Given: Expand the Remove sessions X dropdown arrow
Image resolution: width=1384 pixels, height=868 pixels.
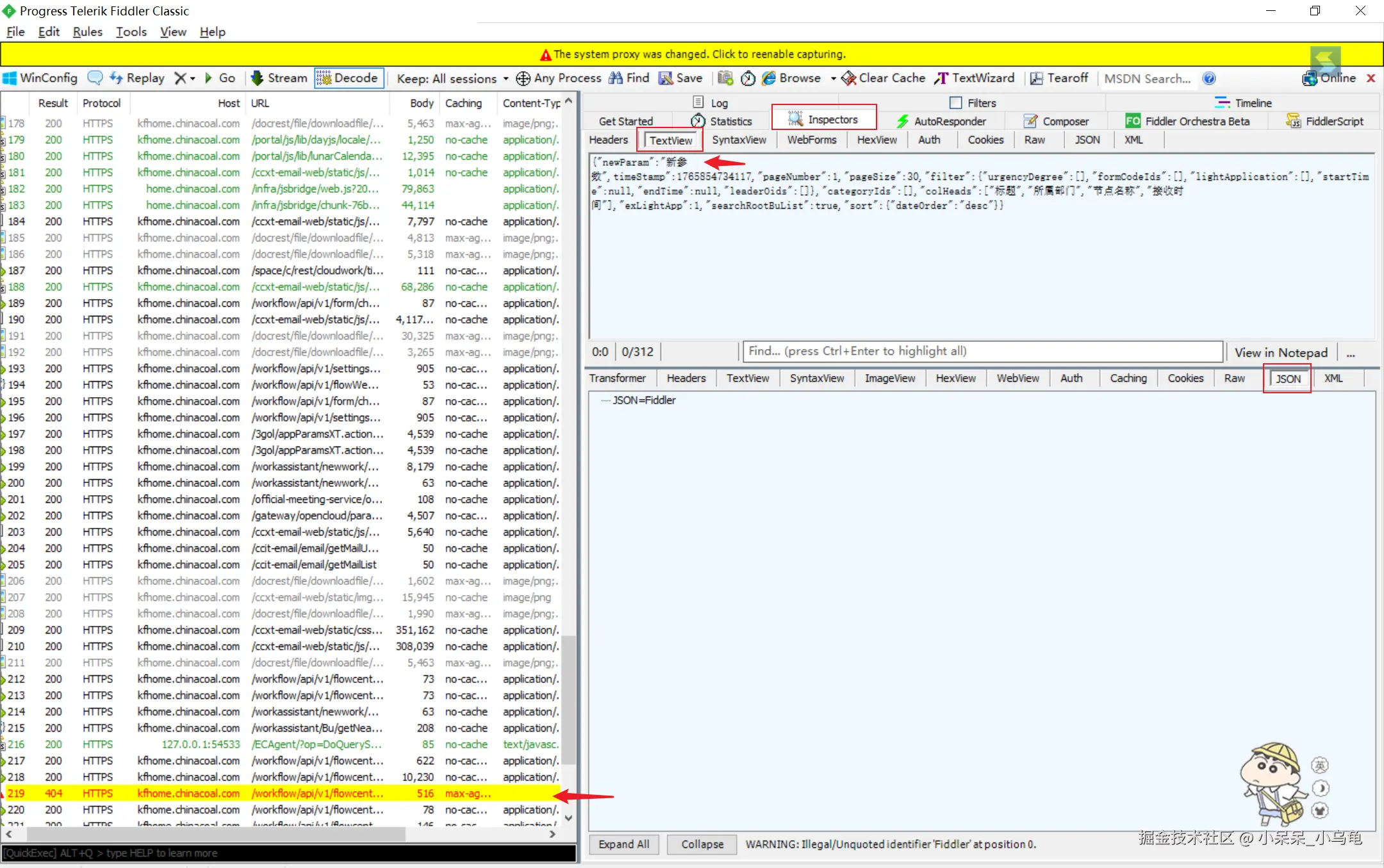Looking at the screenshot, I should [x=192, y=78].
